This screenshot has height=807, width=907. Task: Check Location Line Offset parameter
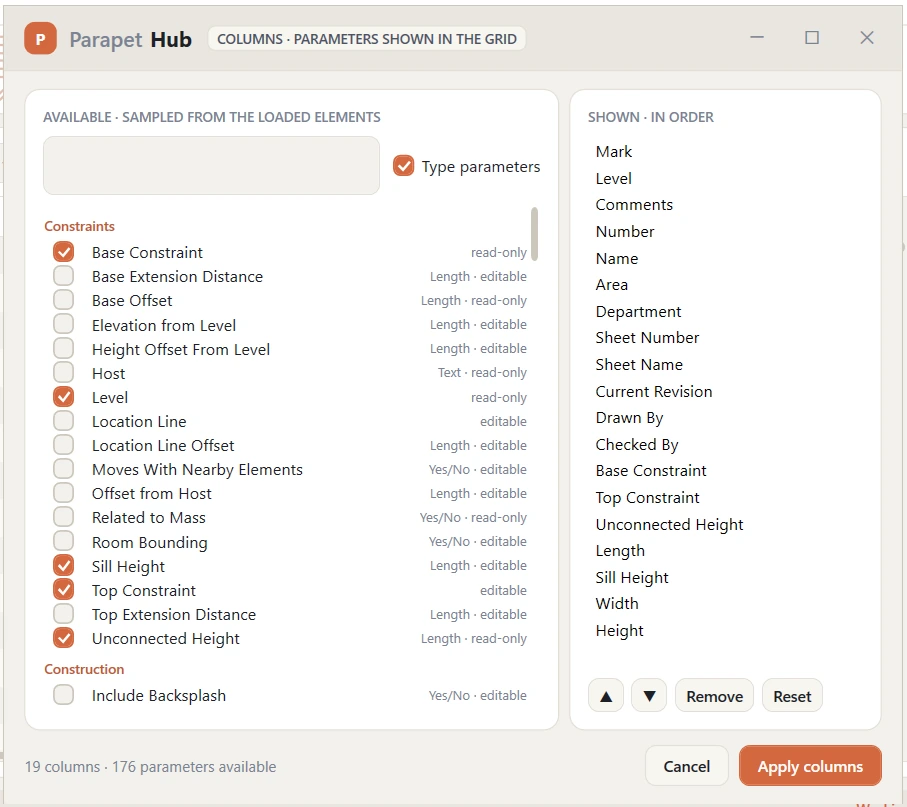64,445
